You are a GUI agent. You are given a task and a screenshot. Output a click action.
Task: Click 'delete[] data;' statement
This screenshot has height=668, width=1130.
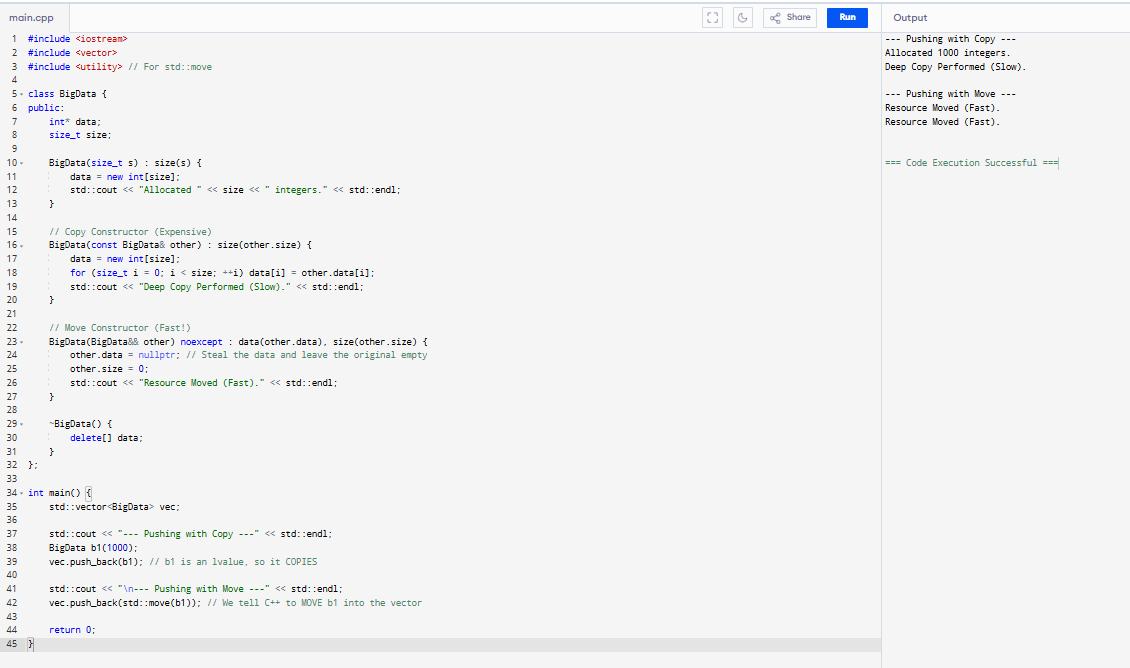[x=107, y=438]
